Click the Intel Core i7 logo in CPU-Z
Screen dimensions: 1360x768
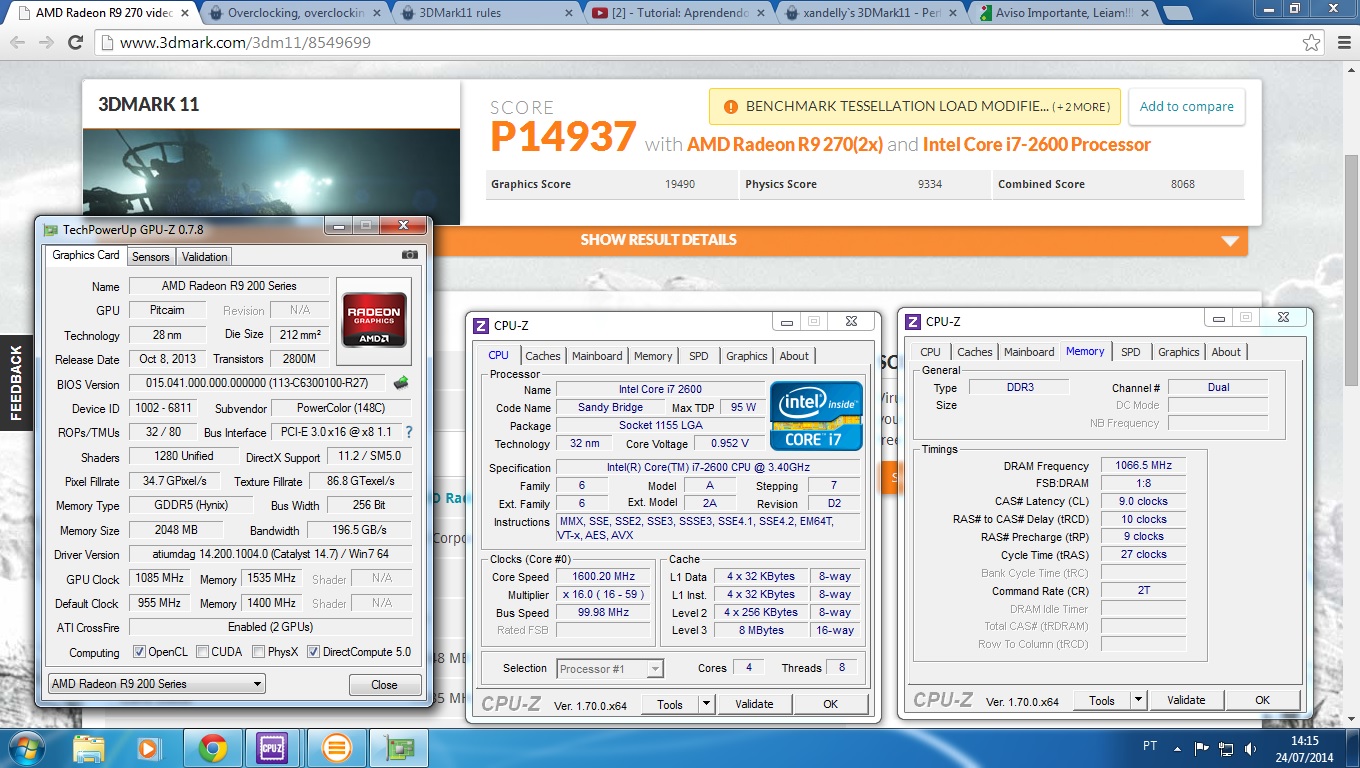[x=816, y=415]
